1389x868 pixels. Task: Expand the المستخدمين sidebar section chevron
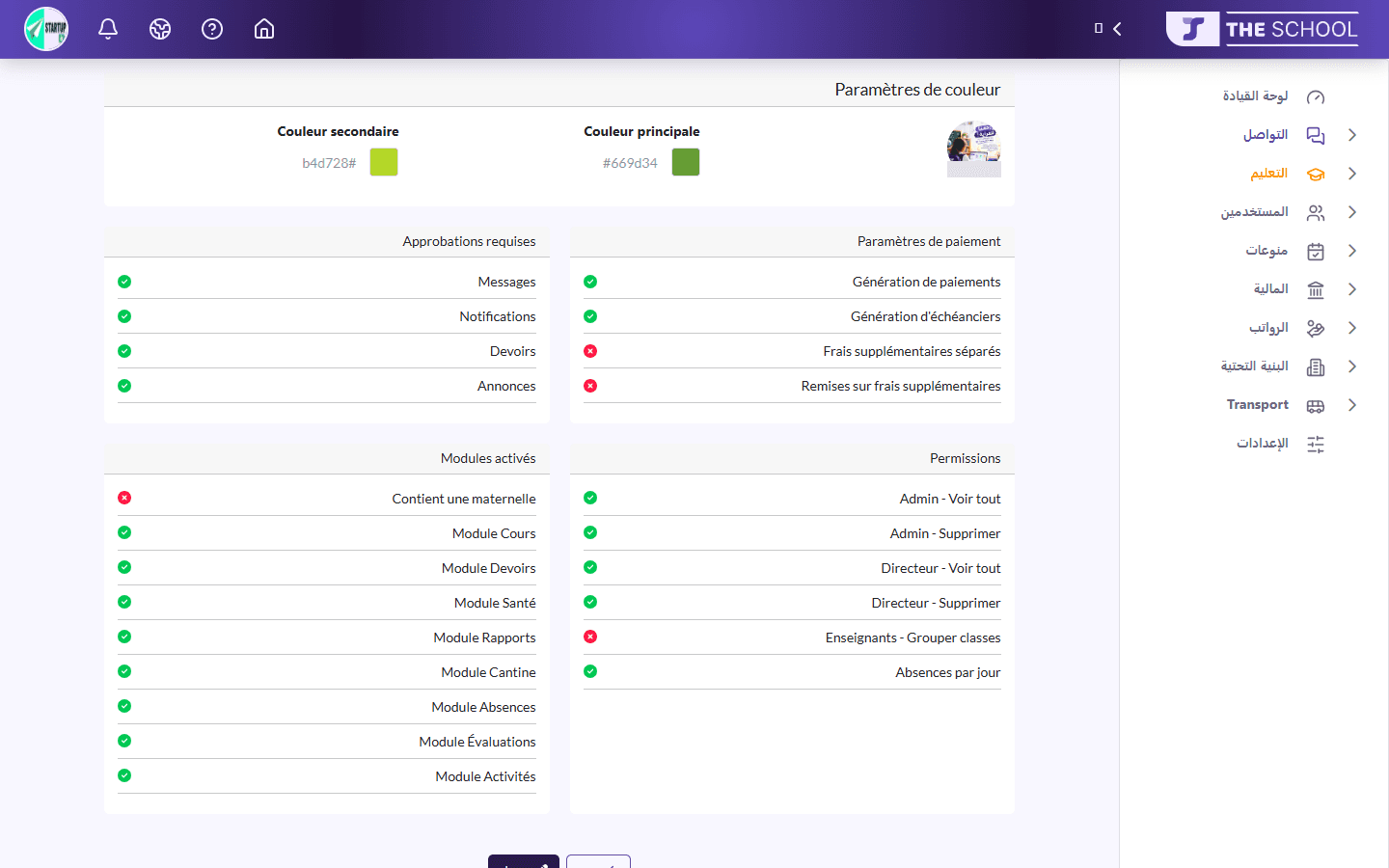point(1352,212)
